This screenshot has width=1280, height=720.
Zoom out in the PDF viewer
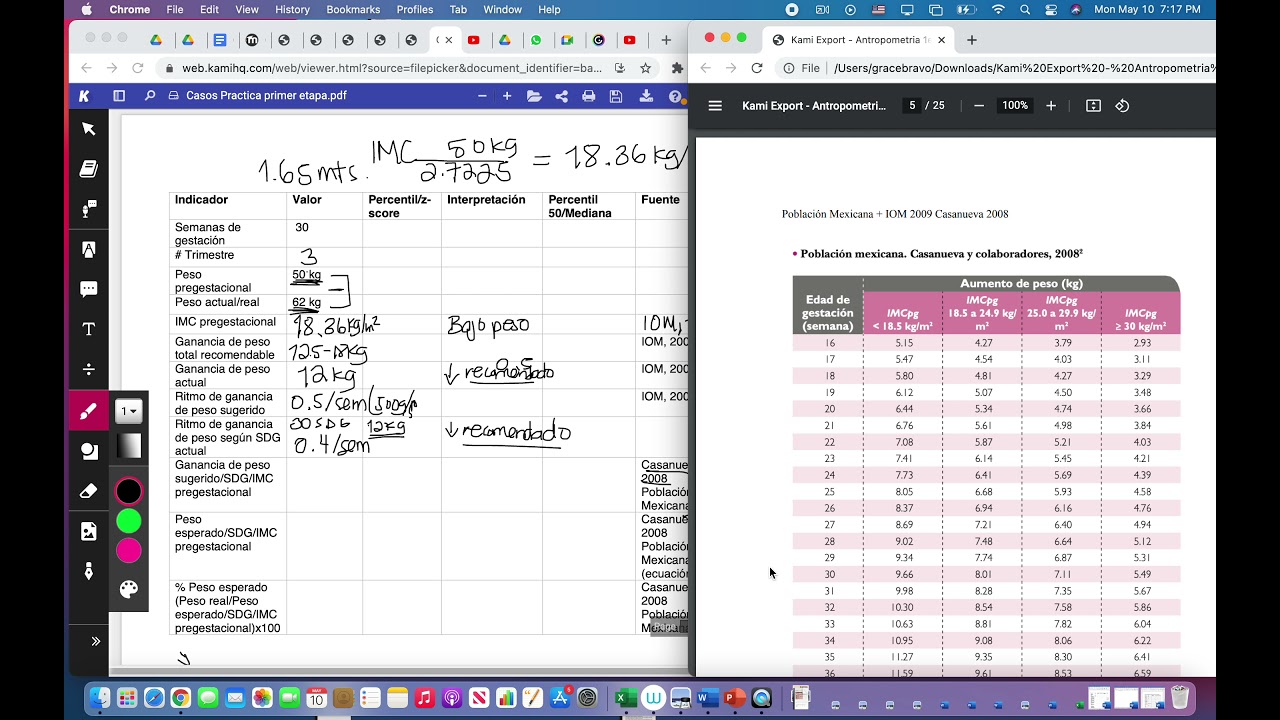coord(979,105)
